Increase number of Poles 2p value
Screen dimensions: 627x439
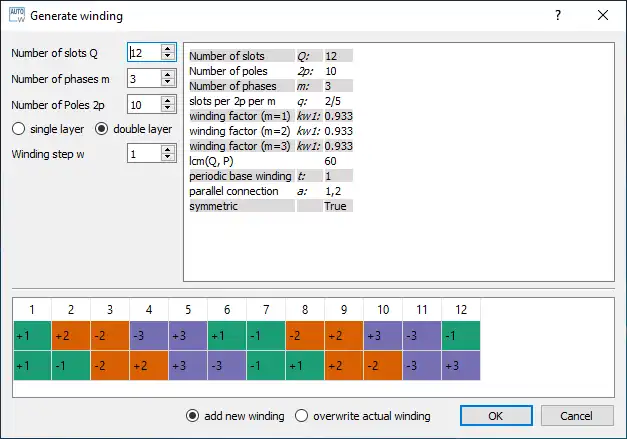[x=168, y=100]
